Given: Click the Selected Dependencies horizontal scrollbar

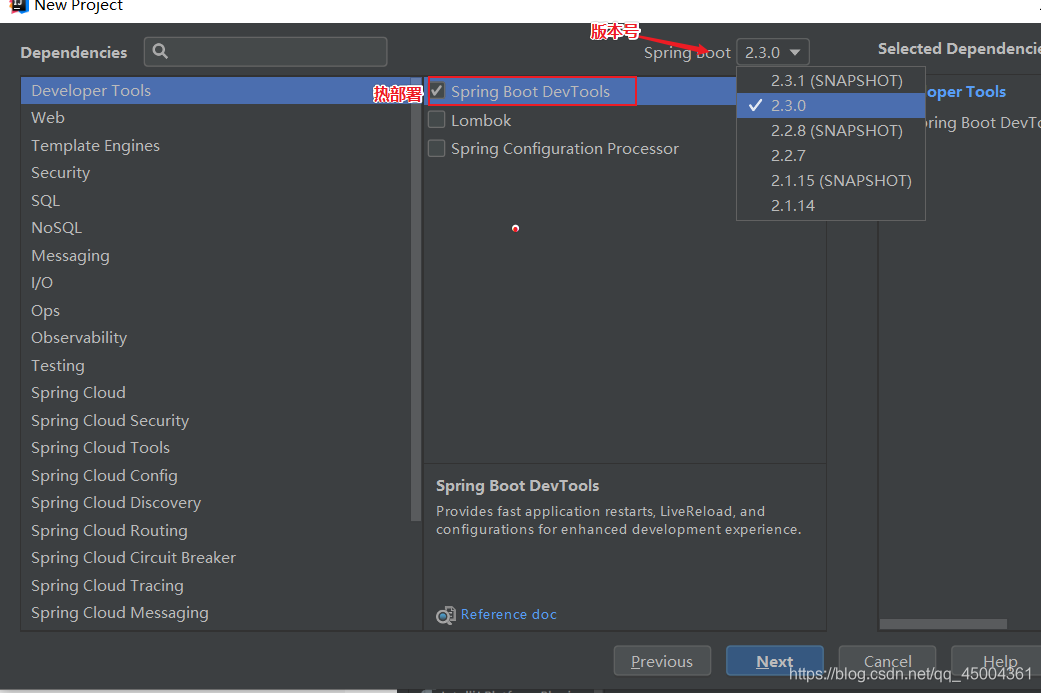Looking at the screenshot, I should pos(943,624).
